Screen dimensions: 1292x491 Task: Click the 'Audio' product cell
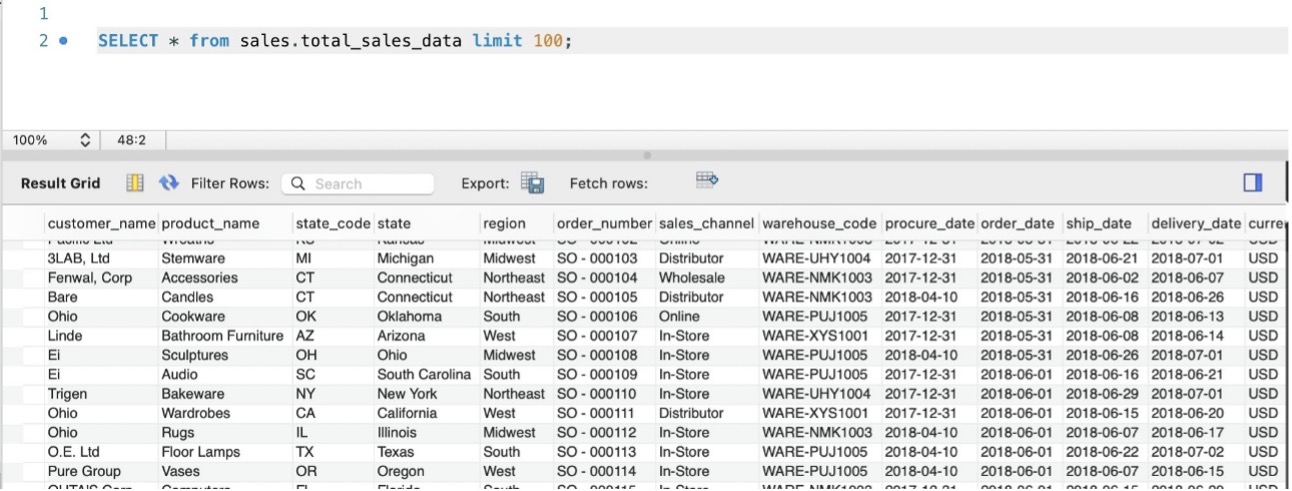[179, 374]
